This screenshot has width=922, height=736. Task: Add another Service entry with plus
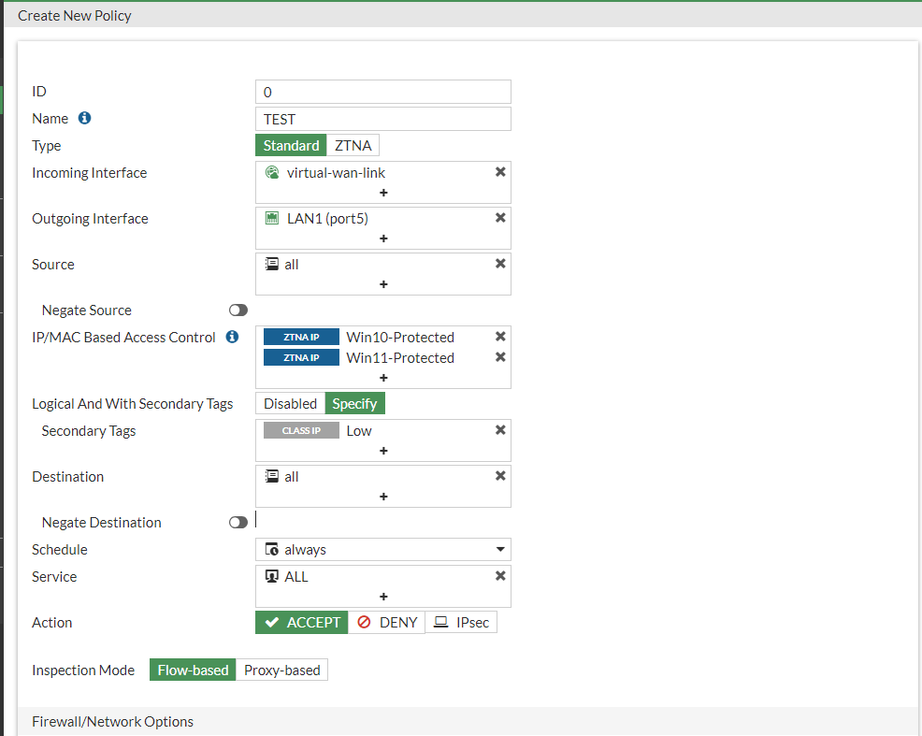pos(383,596)
